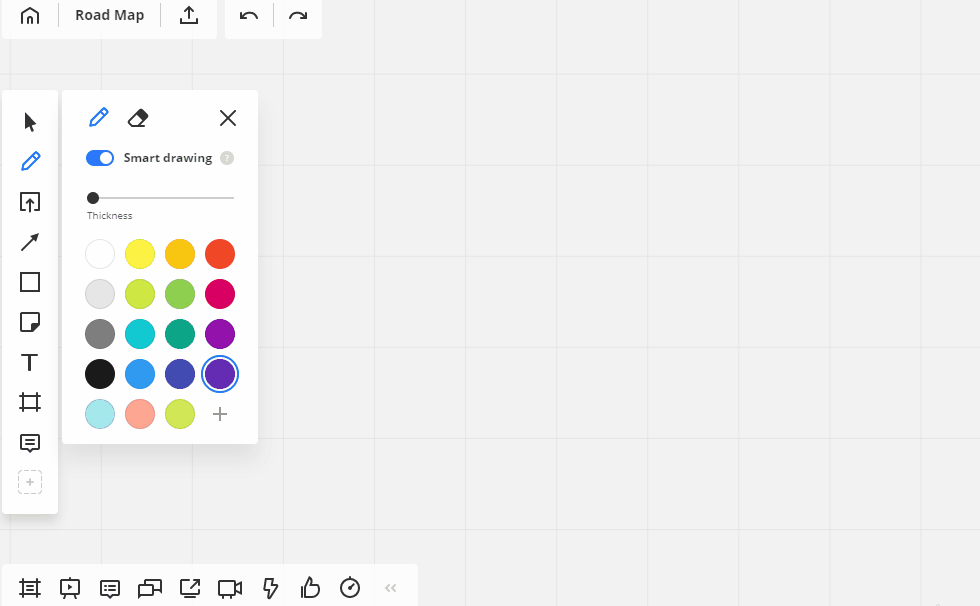The height and width of the screenshot is (606, 980).
Task: Pick the dark gray color swatch
Action: 100,334
